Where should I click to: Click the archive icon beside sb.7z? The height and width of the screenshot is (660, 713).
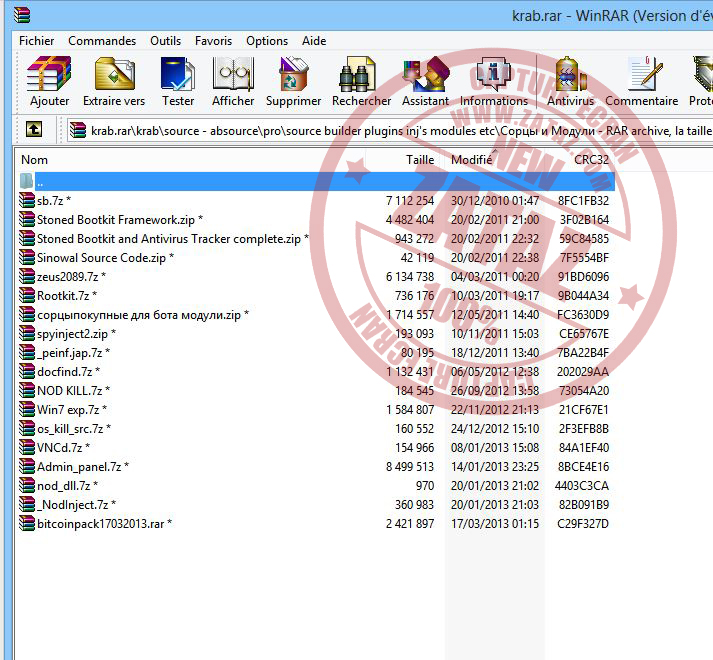27,200
